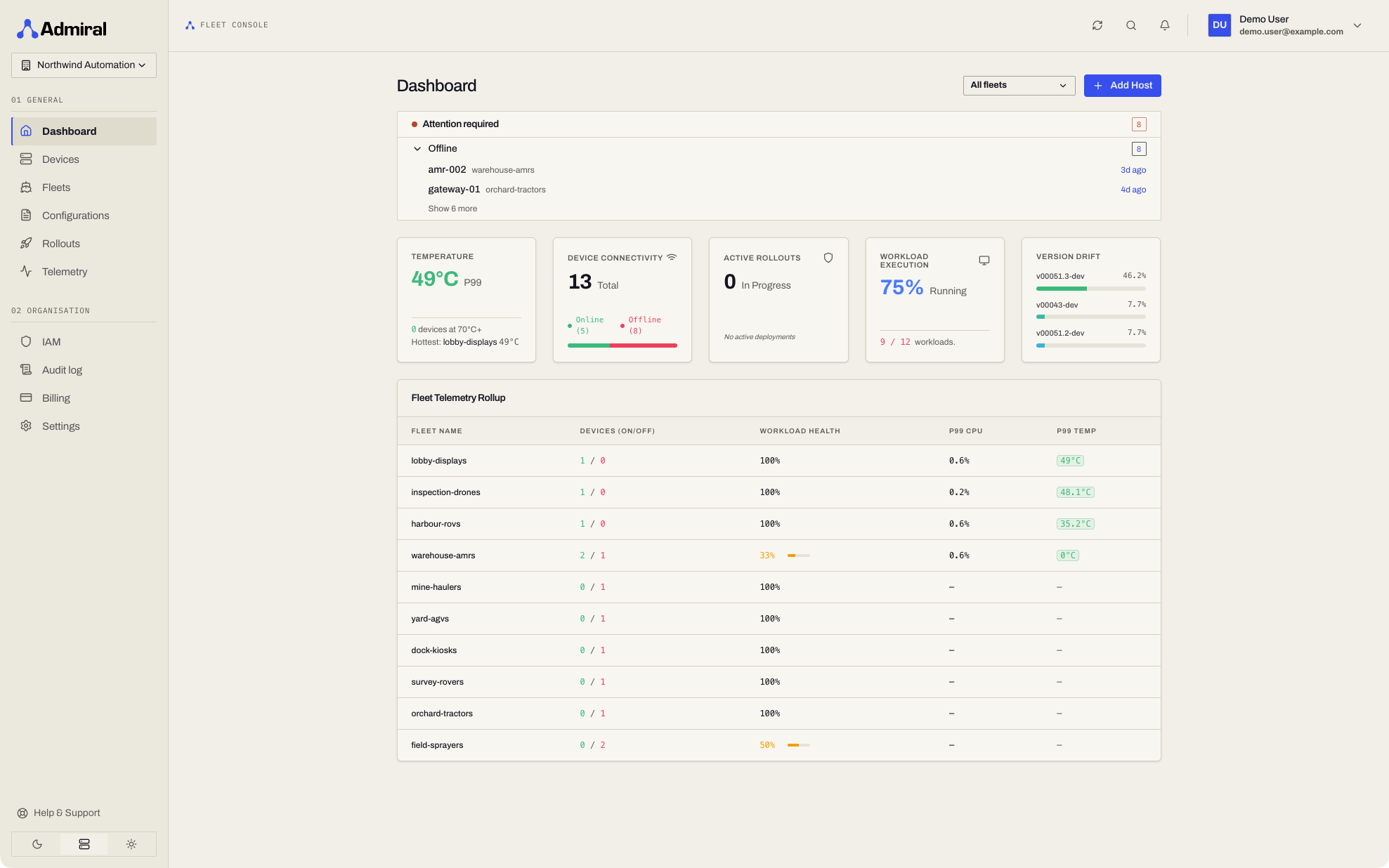Collapse the Offline section chevron
The image size is (1389, 868).
coord(417,149)
